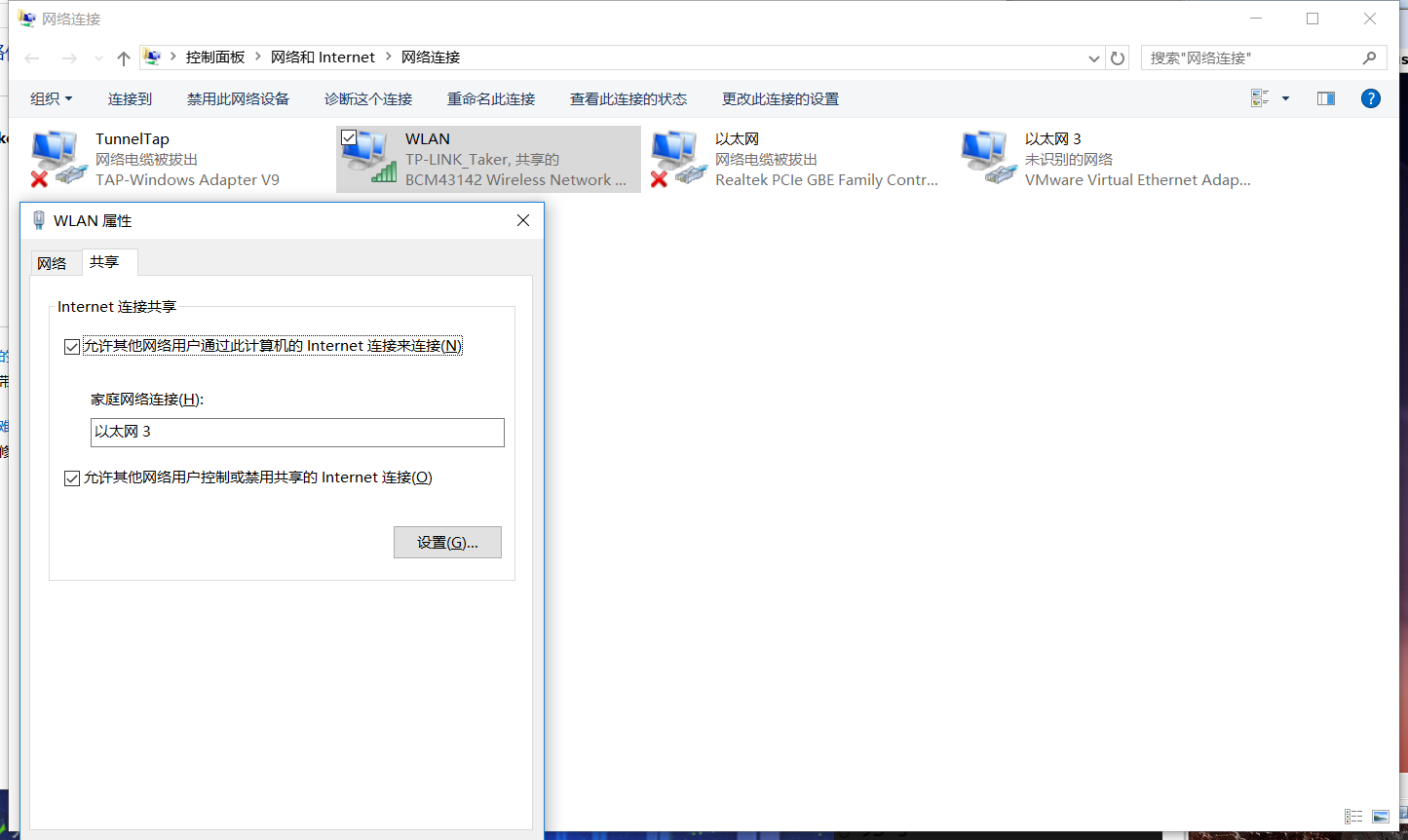Click the Realtek PCIe GBE Family text
1408x840 pixels.
pyautogui.click(x=826, y=180)
